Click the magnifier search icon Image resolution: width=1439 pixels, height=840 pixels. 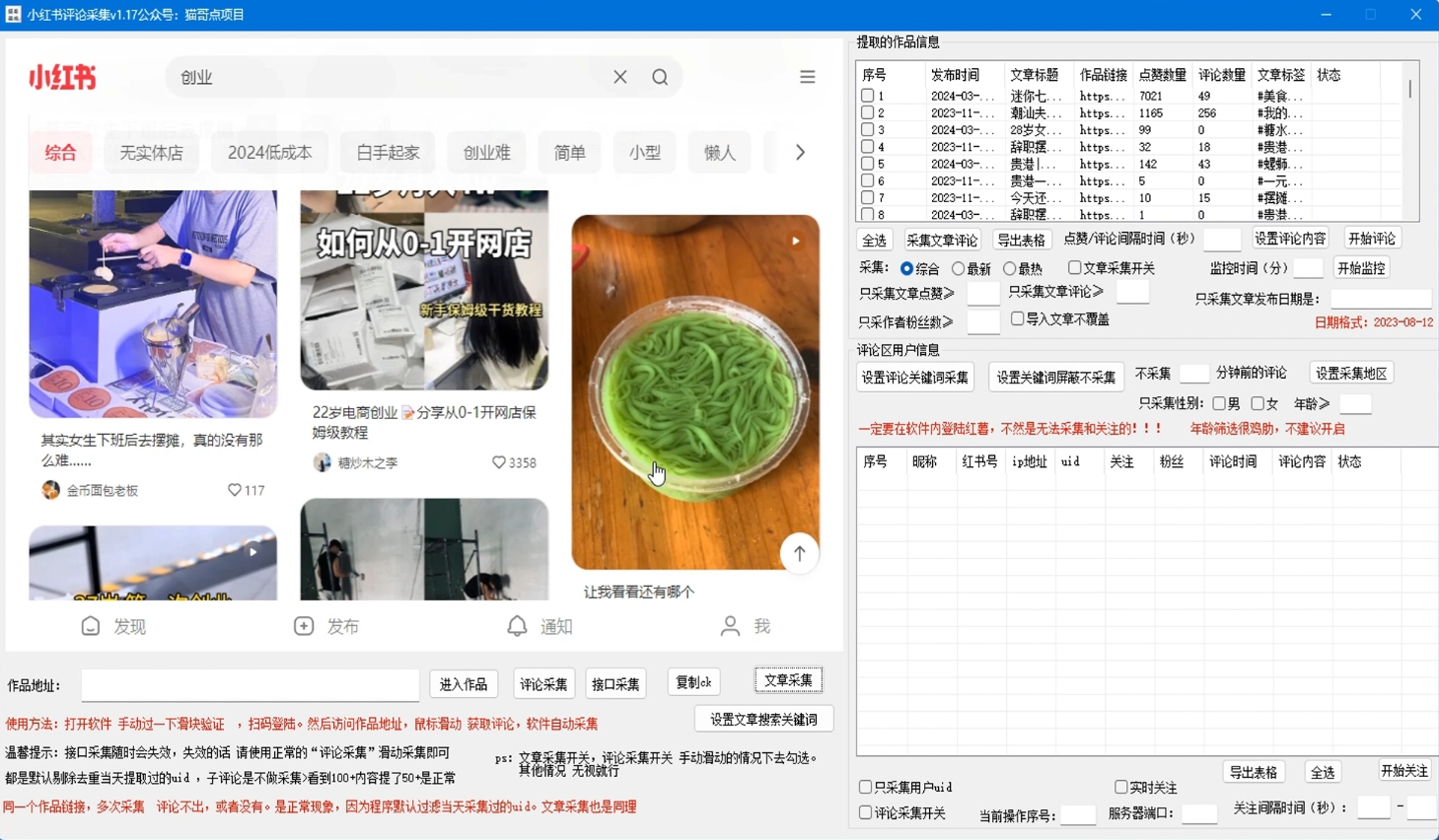(x=660, y=77)
